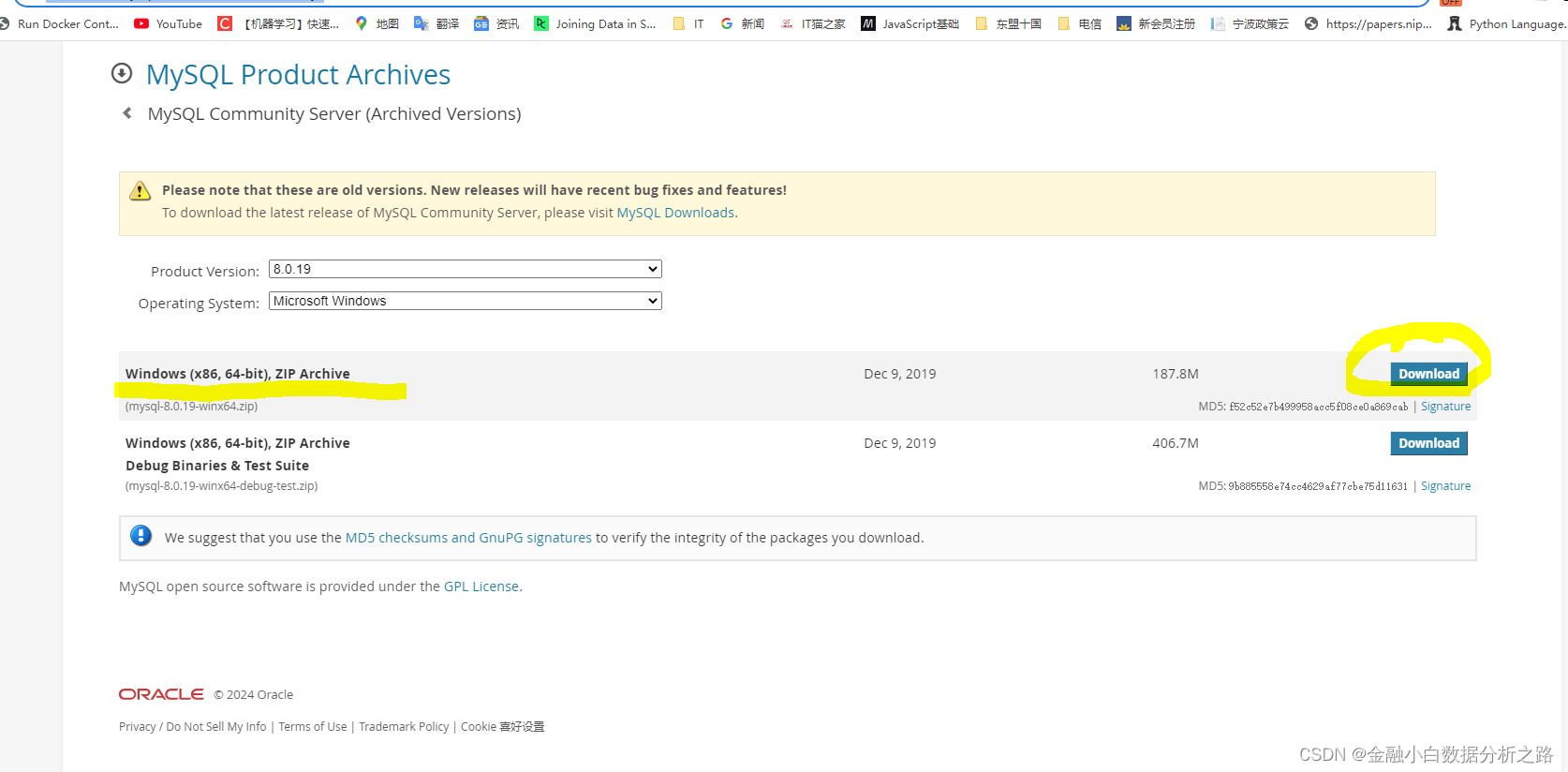Open the Google 新闻 bookmark
This screenshot has height=772, width=1568.
(742, 23)
